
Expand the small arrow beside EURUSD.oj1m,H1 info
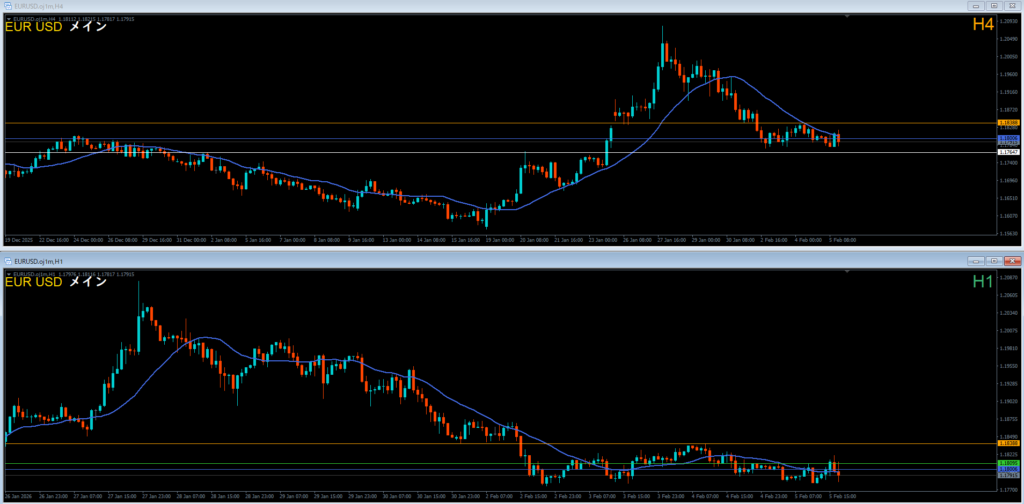coord(8,273)
